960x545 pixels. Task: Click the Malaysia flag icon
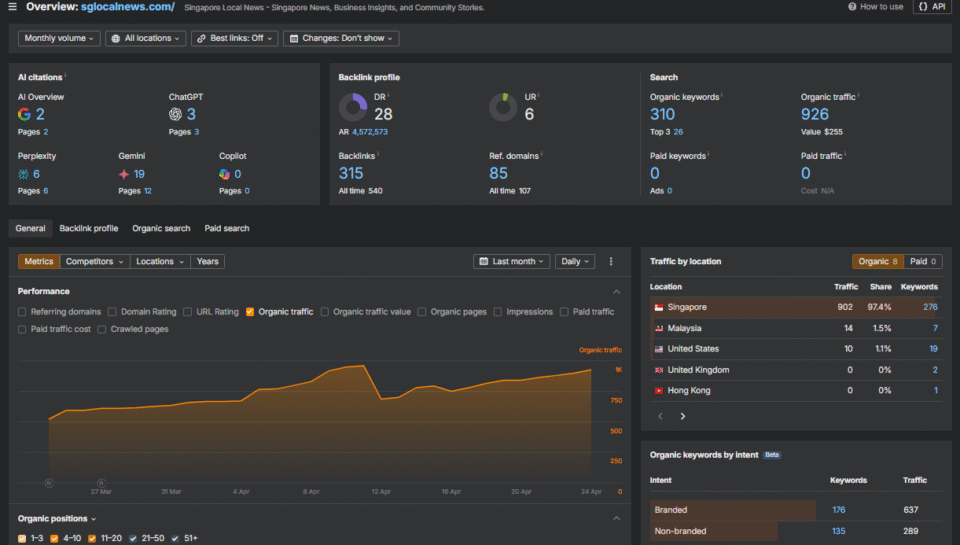pyautogui.click(x=659, y=328)
